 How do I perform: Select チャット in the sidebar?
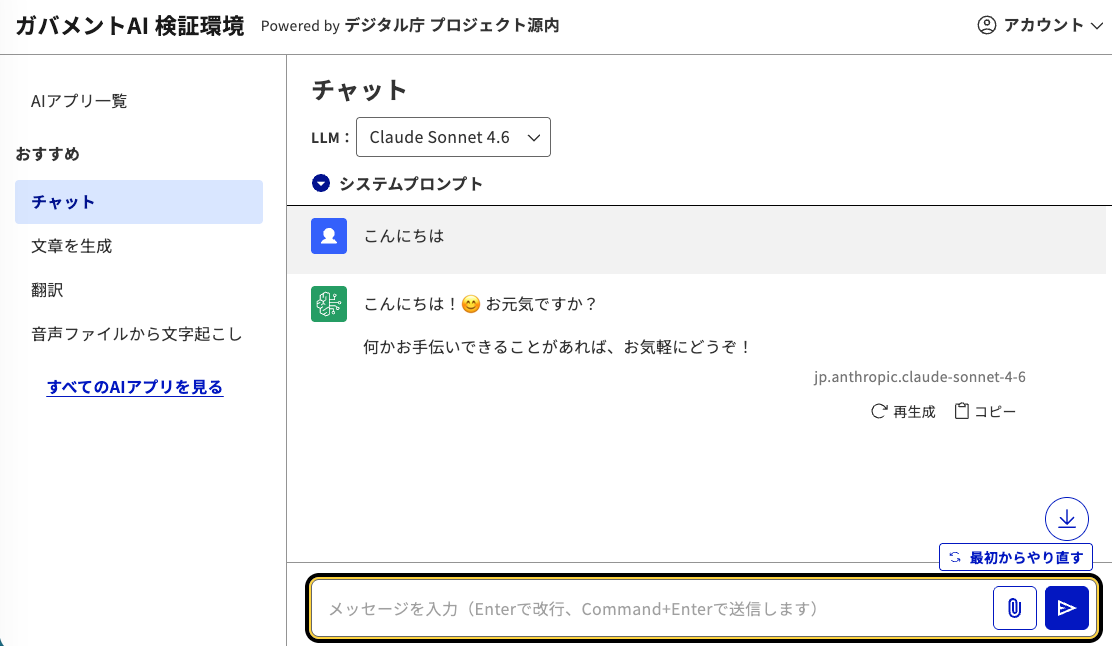coord(139,201)
